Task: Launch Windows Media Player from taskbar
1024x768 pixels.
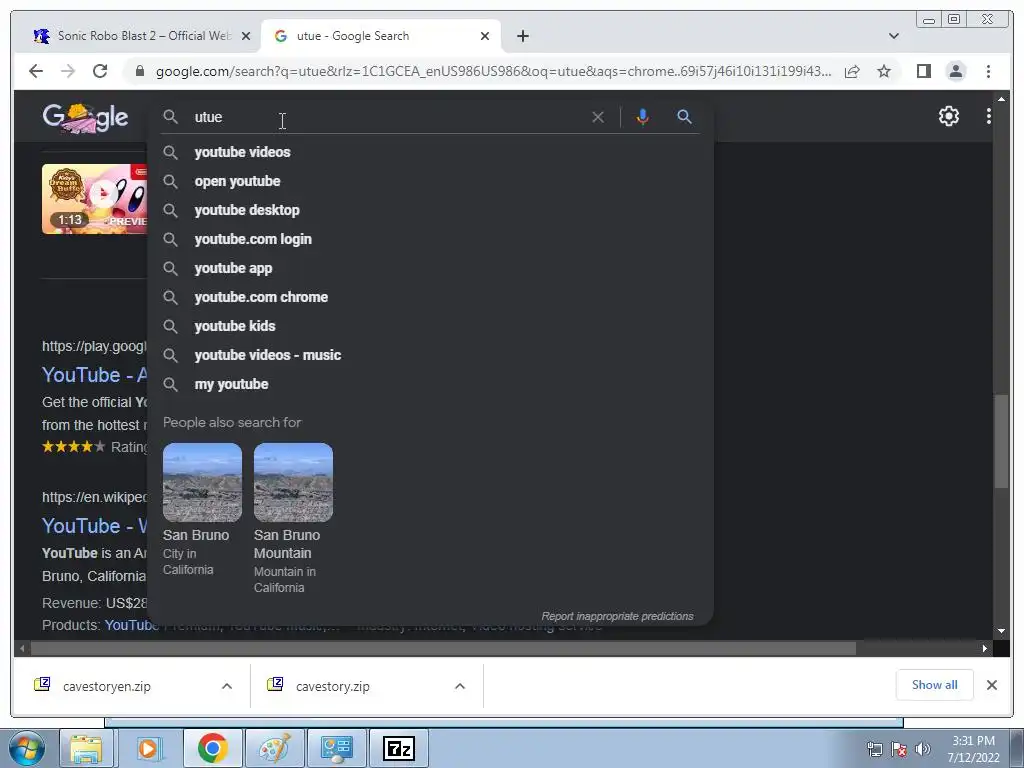Action: coord(148,748)
